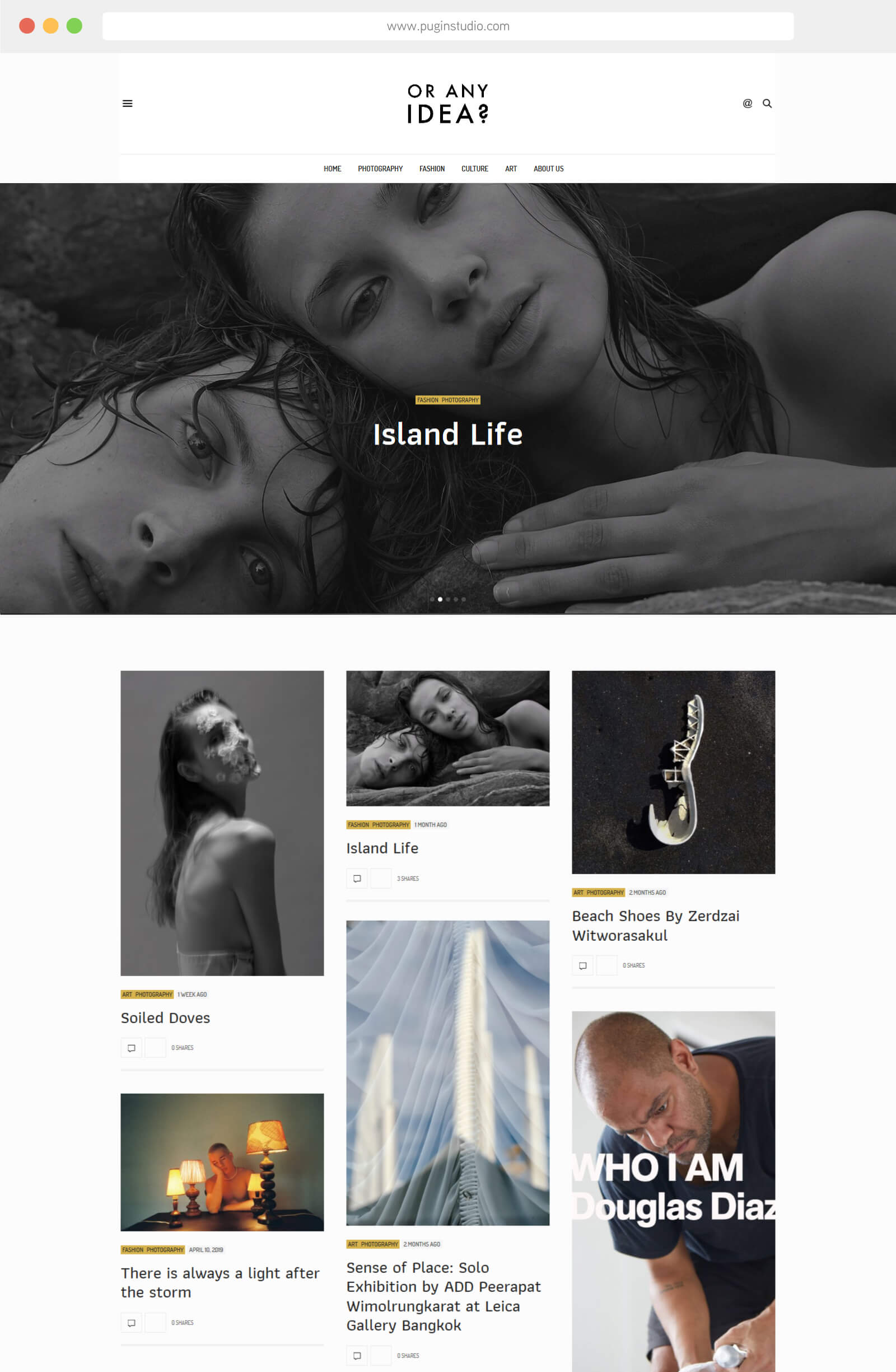Image resolution: width=896 pixels, height=1372 pixels.
Task: Select the active second slider dot
Action: [440, 599]
